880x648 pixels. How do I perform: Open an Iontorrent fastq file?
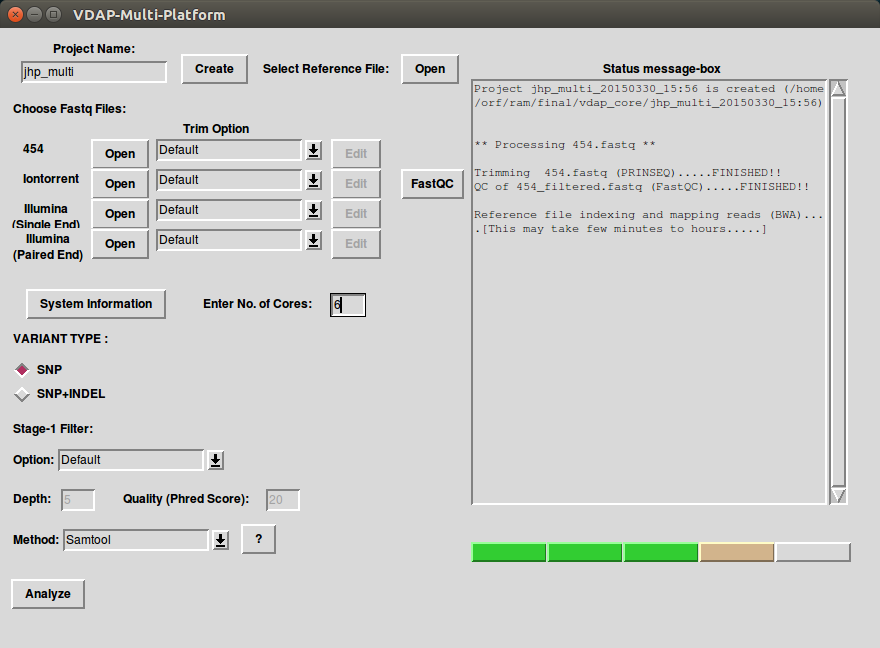119,183
